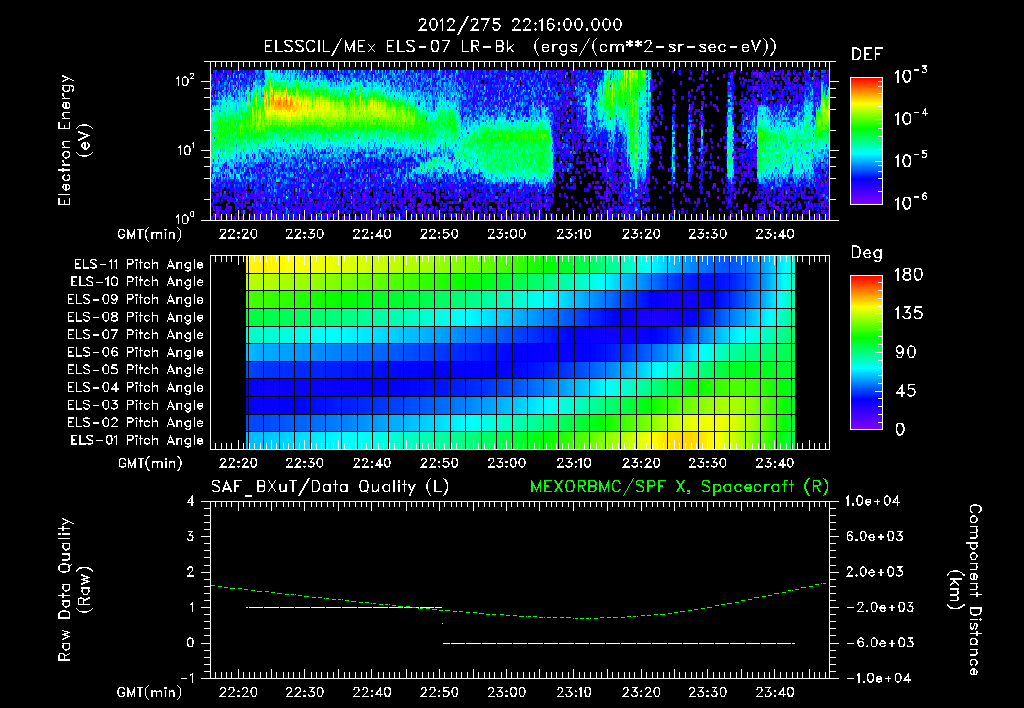Click the 10^-4 value on DEF colorbar

910,118
